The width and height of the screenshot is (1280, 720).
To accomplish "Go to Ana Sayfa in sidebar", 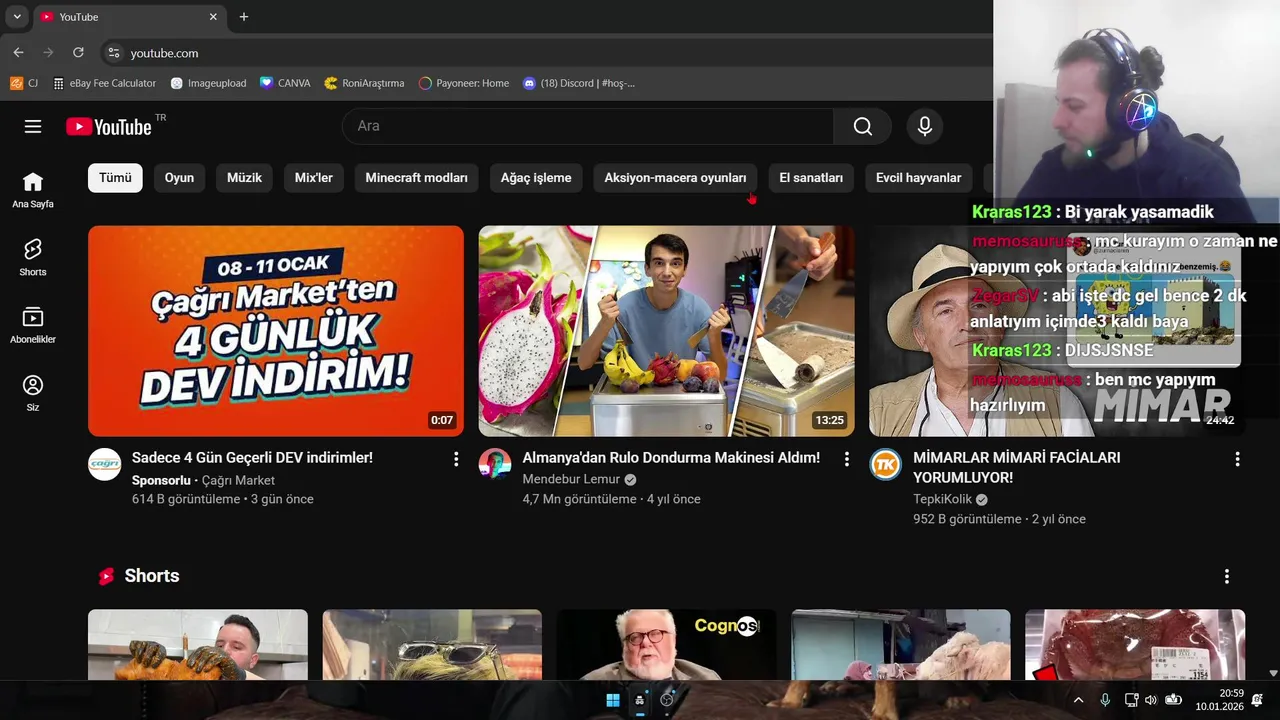I will [x=33, y=190].
